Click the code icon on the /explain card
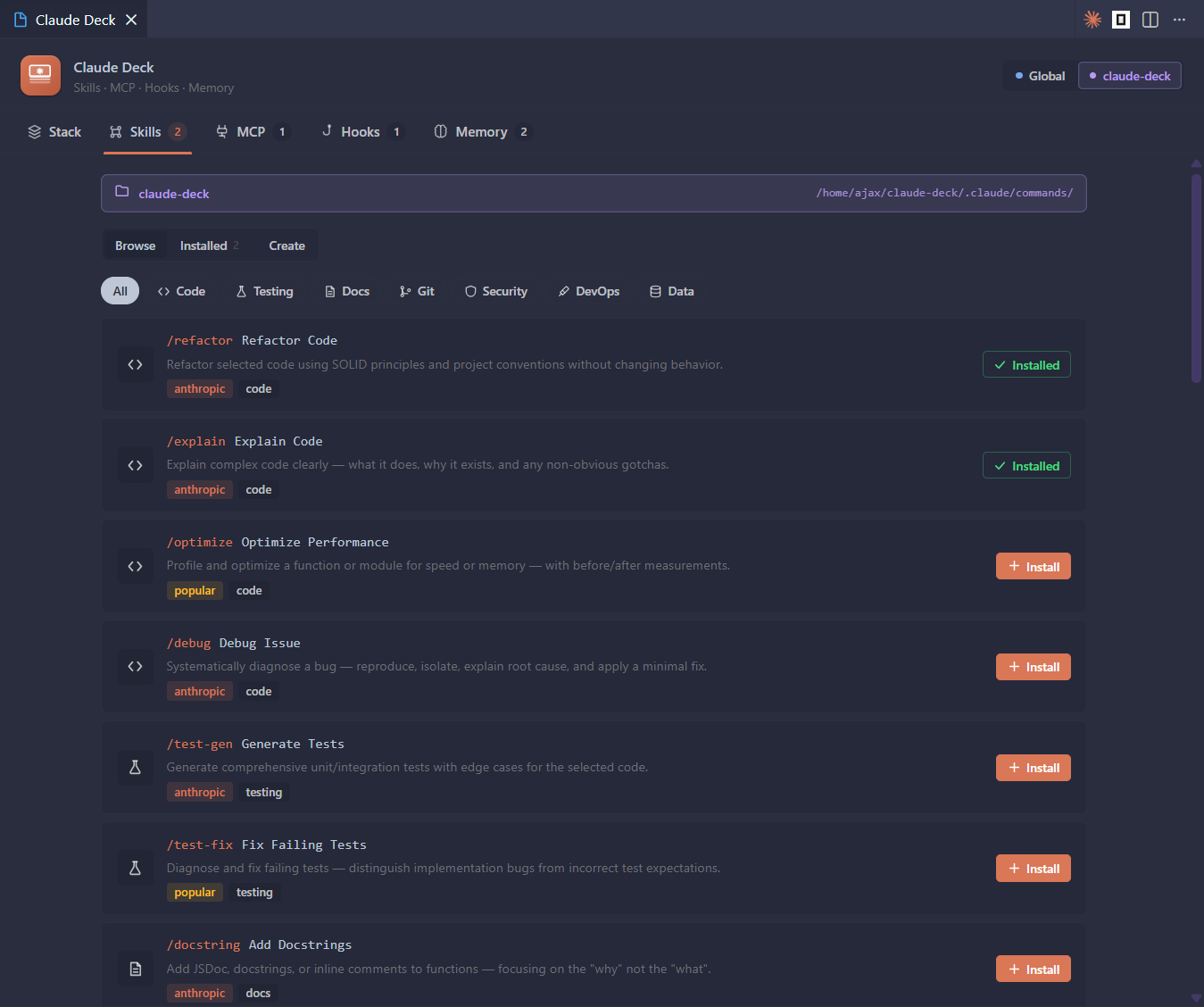 pyautogui.click(x=135, y=465)
